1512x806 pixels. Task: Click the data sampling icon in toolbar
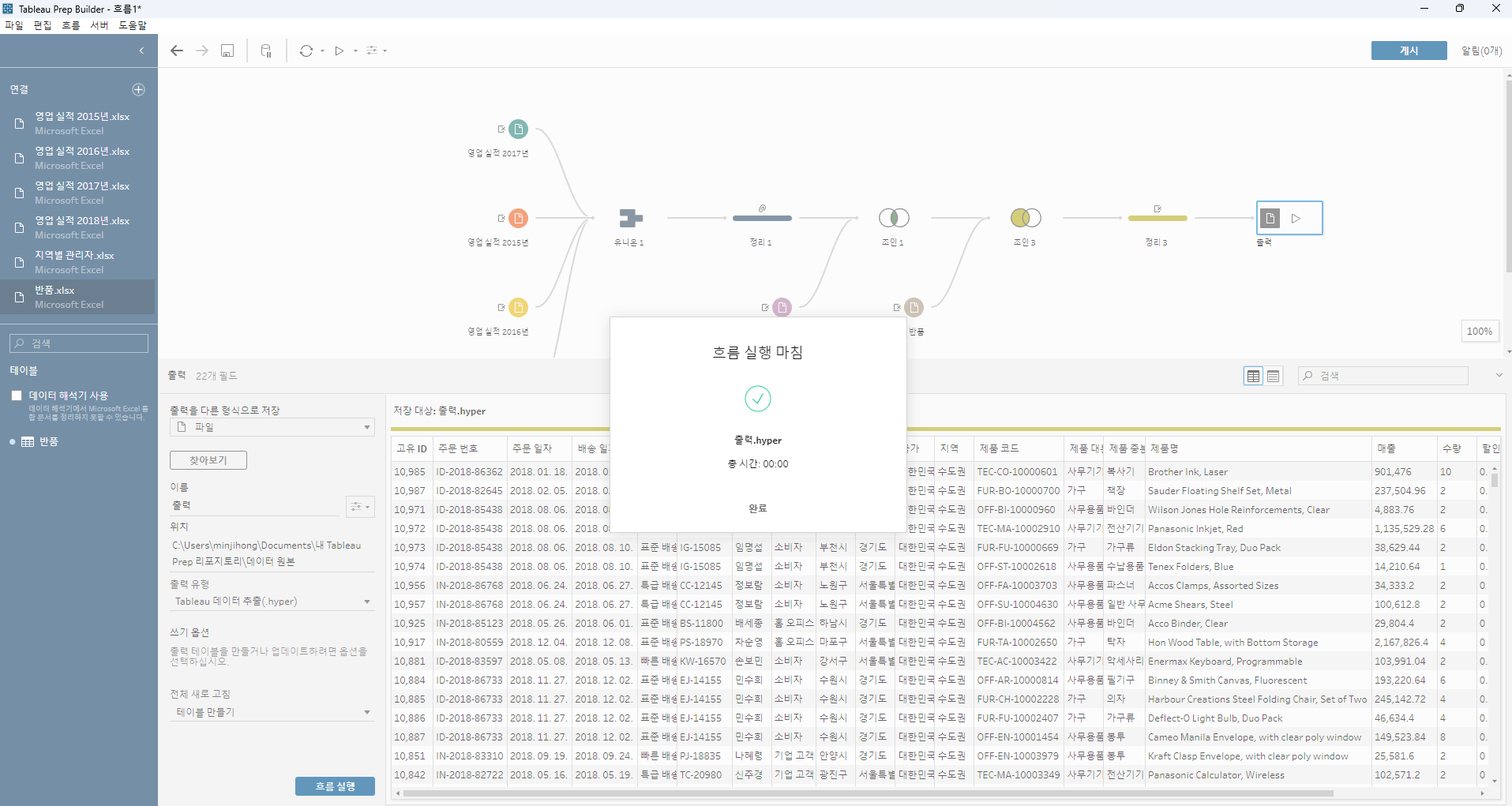click(266, 51)
